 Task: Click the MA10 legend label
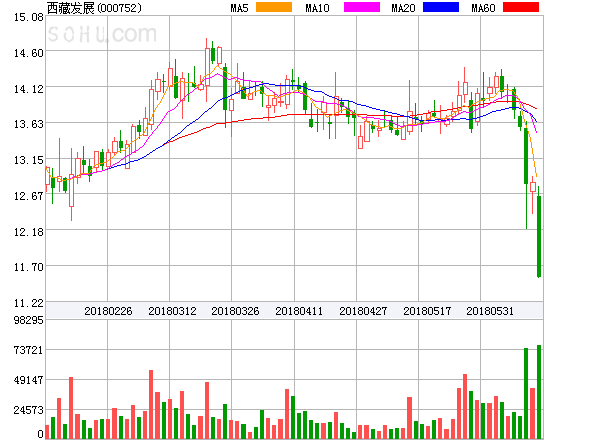click(317, 8)
